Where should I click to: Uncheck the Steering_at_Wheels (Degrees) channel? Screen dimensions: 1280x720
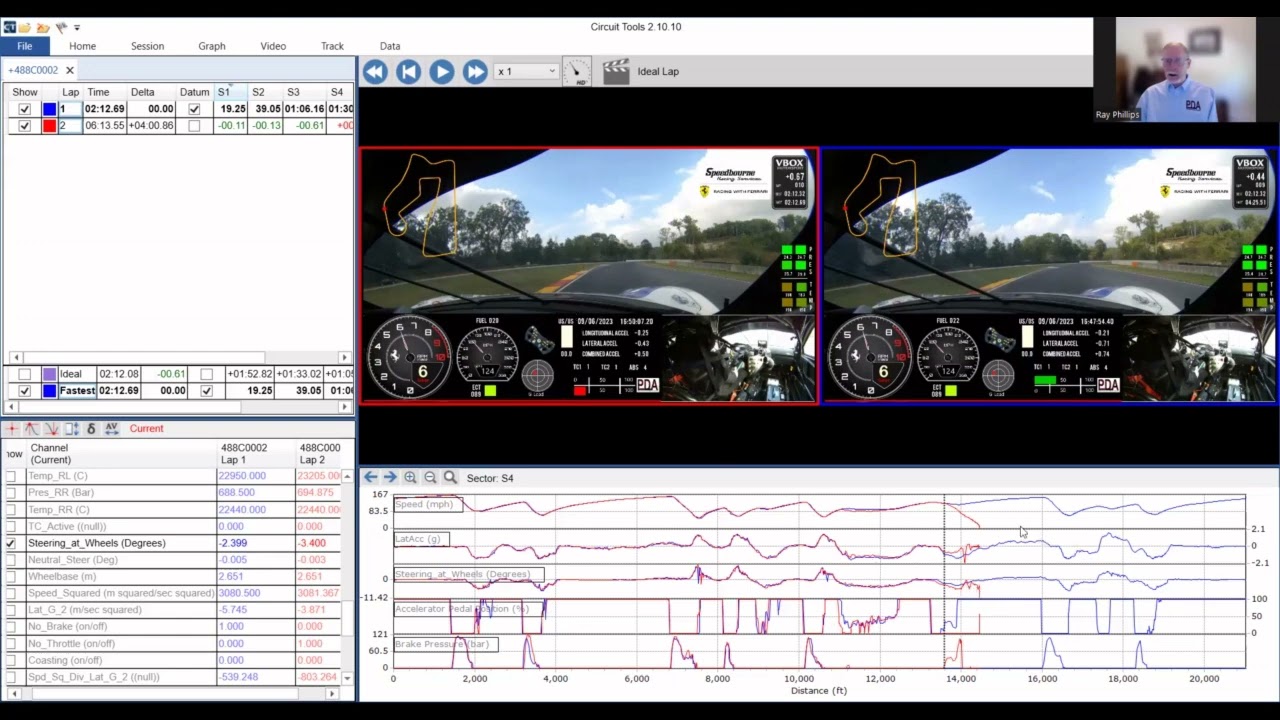(x=11, y=543)
